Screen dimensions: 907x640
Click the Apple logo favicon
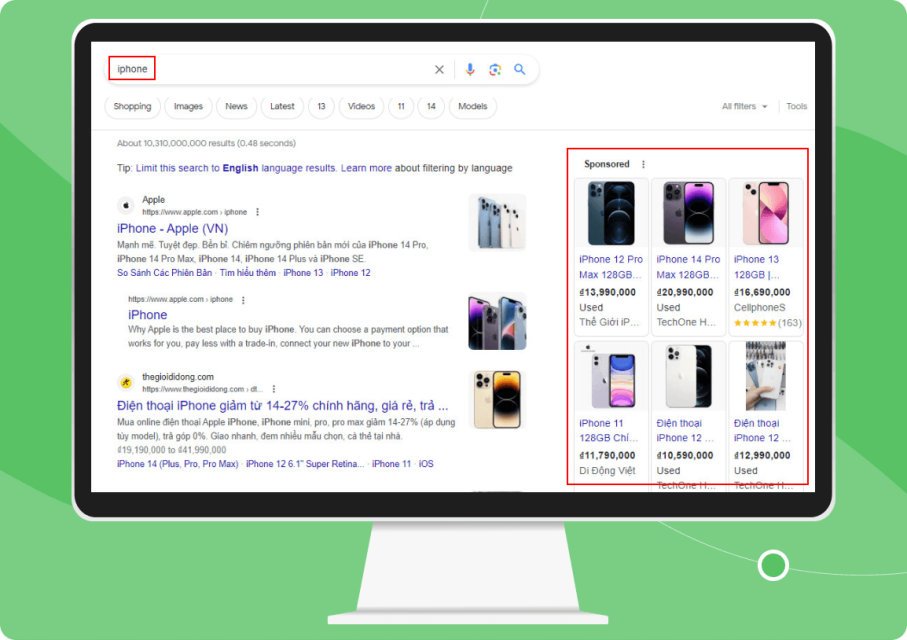coord(126,205)
